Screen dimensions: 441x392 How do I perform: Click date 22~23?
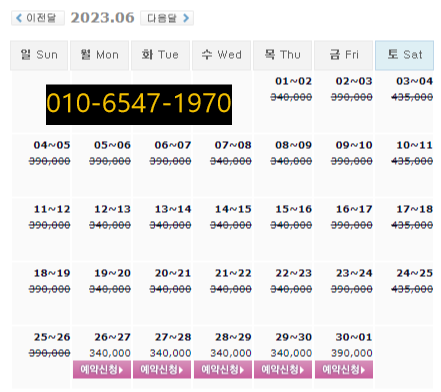pyautogui.click(x=293, y=273)
